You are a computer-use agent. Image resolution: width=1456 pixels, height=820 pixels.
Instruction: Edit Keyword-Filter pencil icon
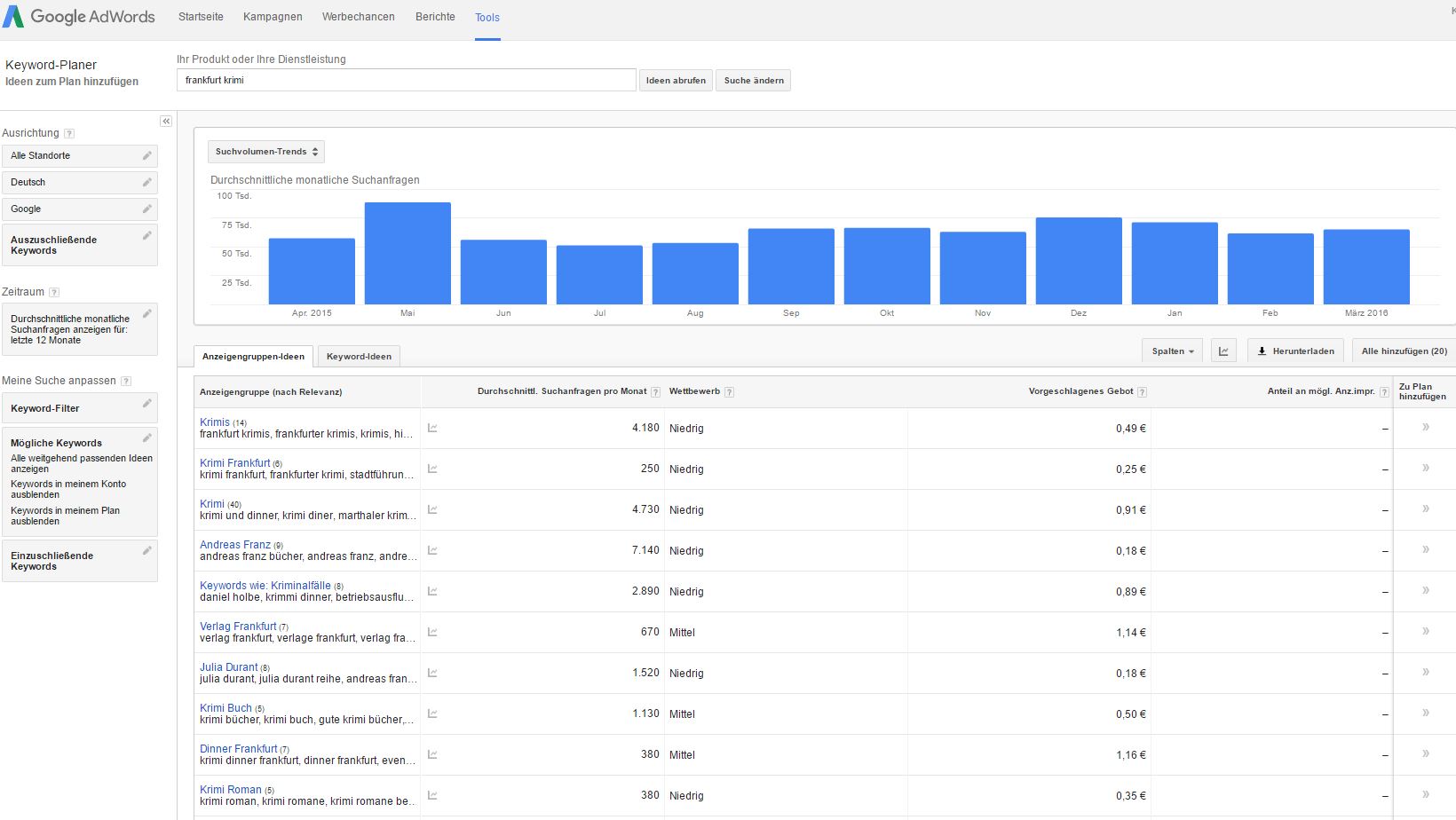(x=147, y=404)
